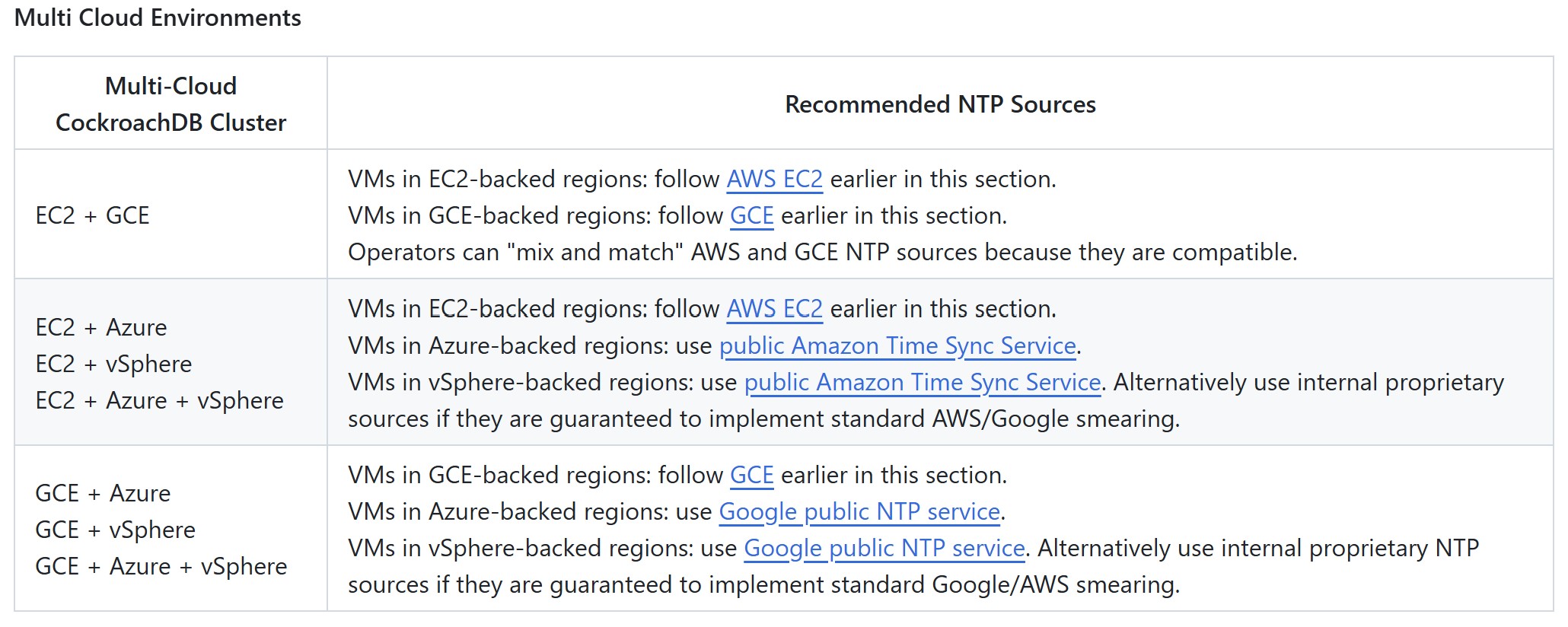This screenshot has height=627, width=1568.
Task: Open Amazon Time Sync link for vSphere-backed regions
Action: pyautogui.click(x=922, y=383)
